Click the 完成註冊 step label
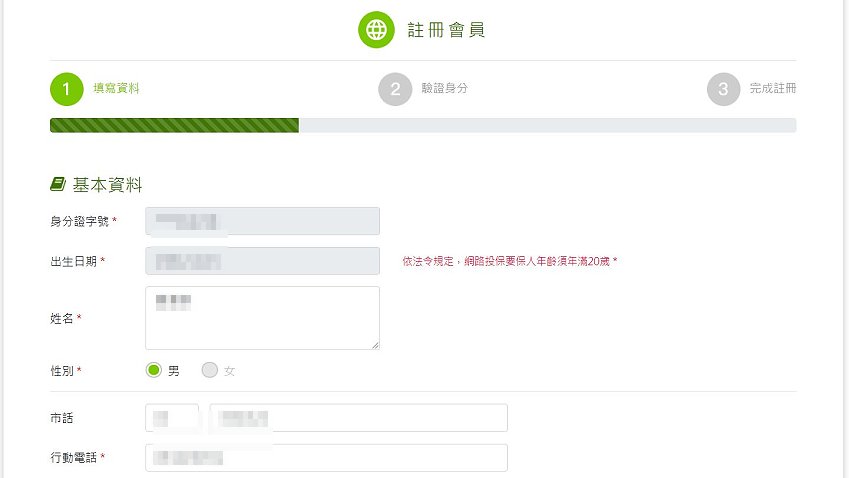This screenshot has width=849, height=478. [x=773, y=88]
